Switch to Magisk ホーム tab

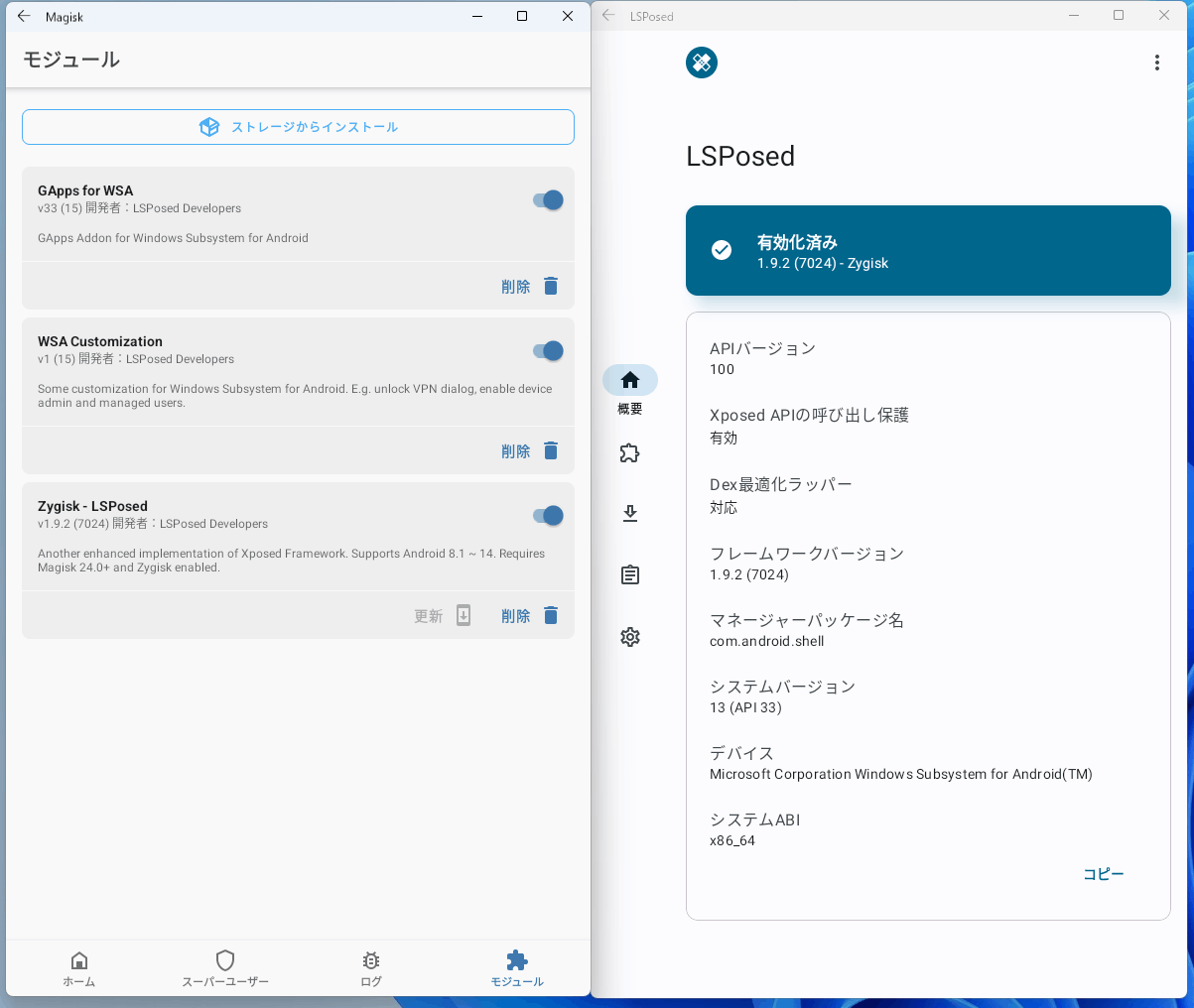coord(79,968)
